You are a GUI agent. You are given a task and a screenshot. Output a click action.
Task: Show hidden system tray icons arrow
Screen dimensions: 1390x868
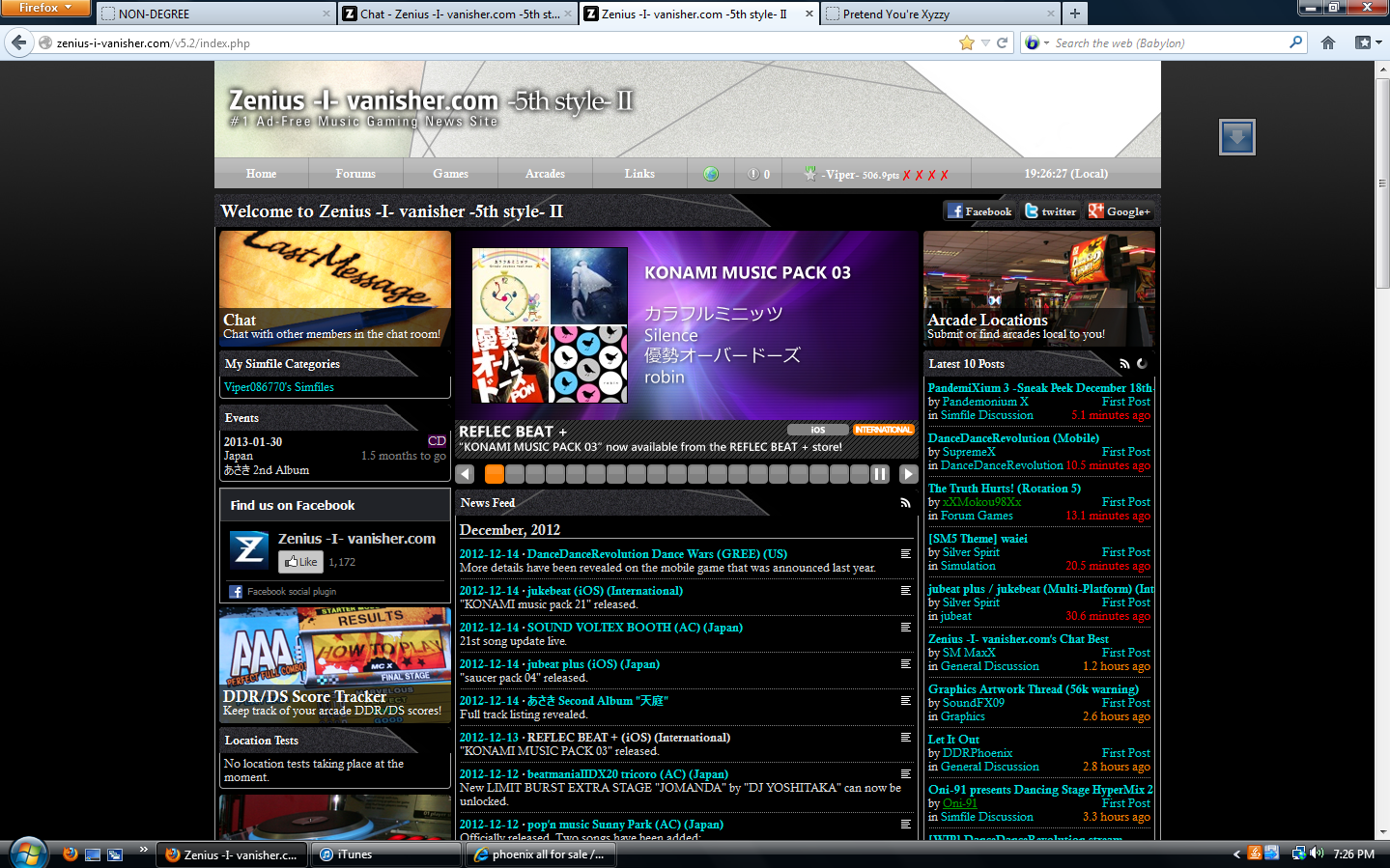[x=1236, y=854]
